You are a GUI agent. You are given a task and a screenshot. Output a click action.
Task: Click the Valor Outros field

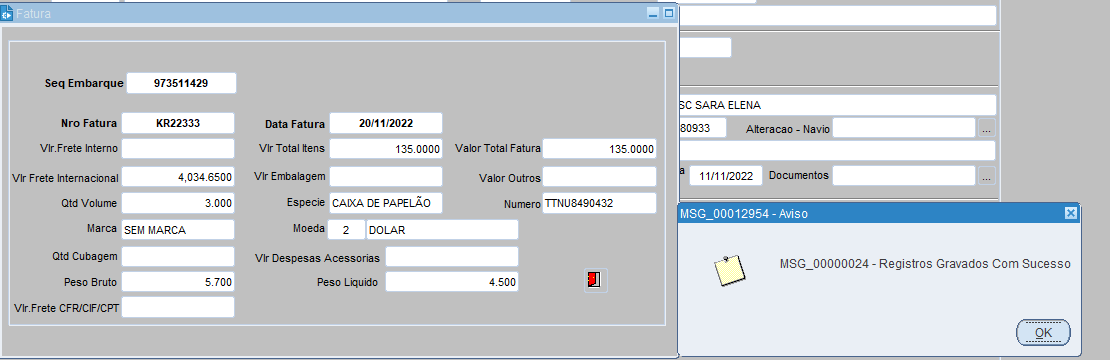600,177
